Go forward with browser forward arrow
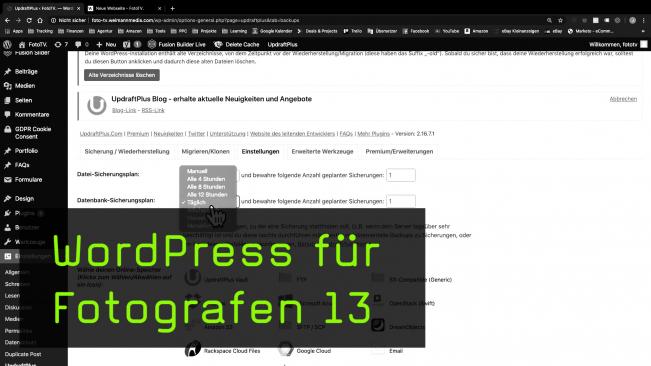 tap(18, 20)
